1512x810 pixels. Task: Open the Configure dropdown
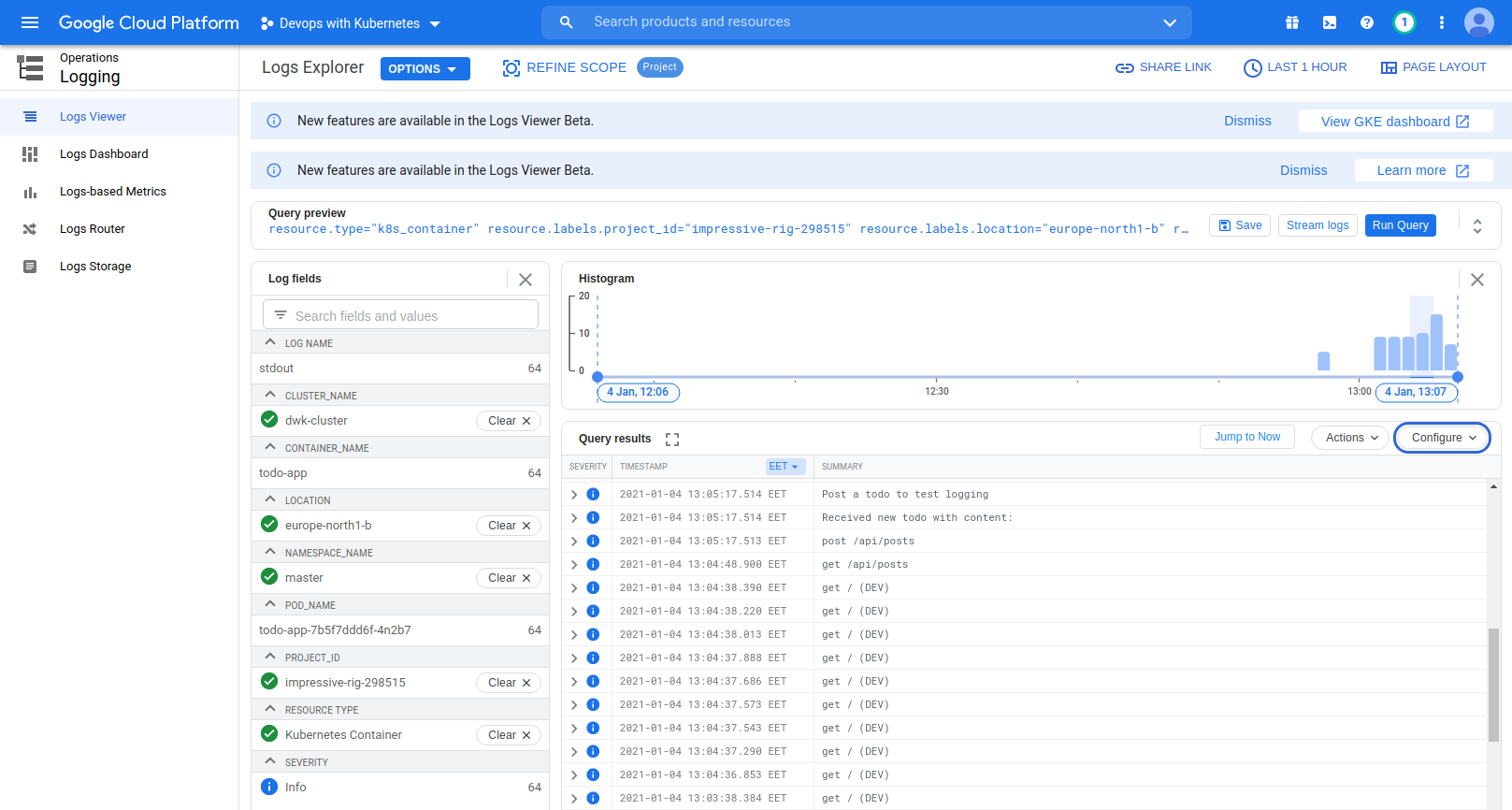(1443, 438)
